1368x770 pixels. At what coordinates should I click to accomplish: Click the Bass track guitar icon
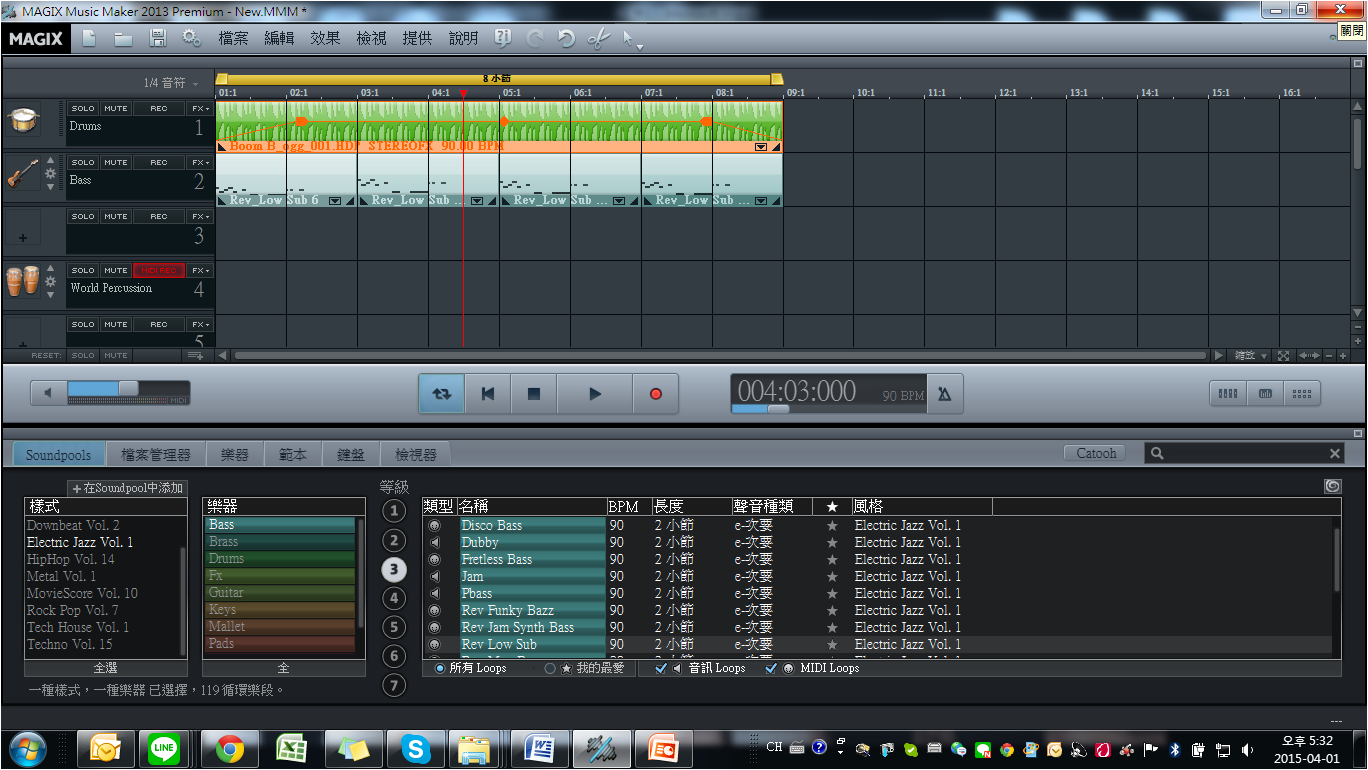(23, 175)
